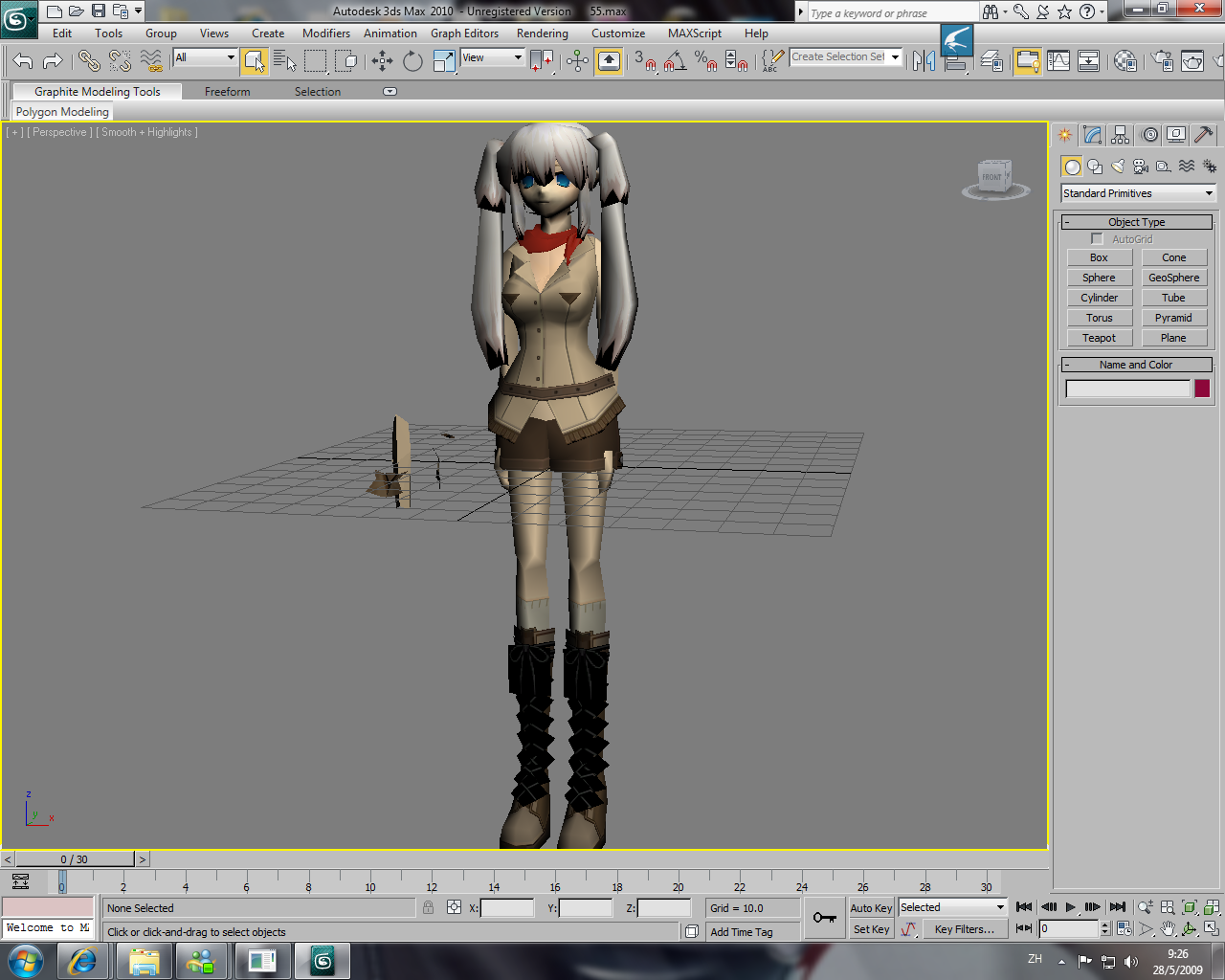
Task: Open the Rendering menu
Action: [543, 33]
